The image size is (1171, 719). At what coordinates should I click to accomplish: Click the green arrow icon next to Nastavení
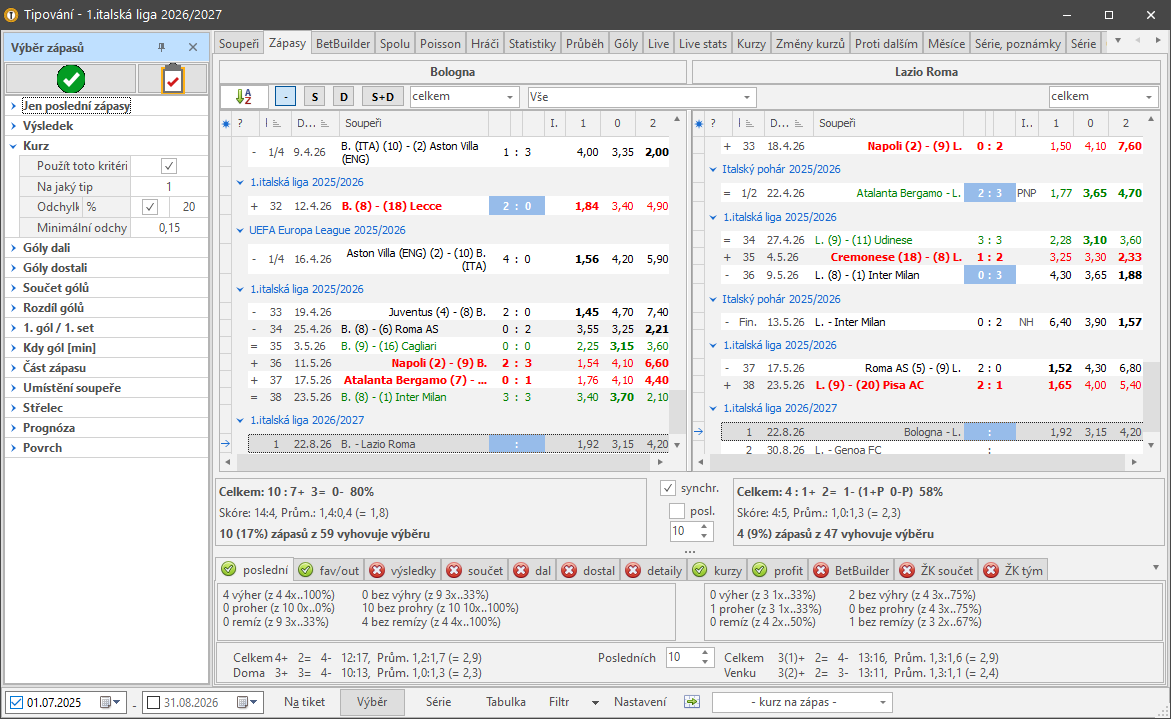point(692,702)
